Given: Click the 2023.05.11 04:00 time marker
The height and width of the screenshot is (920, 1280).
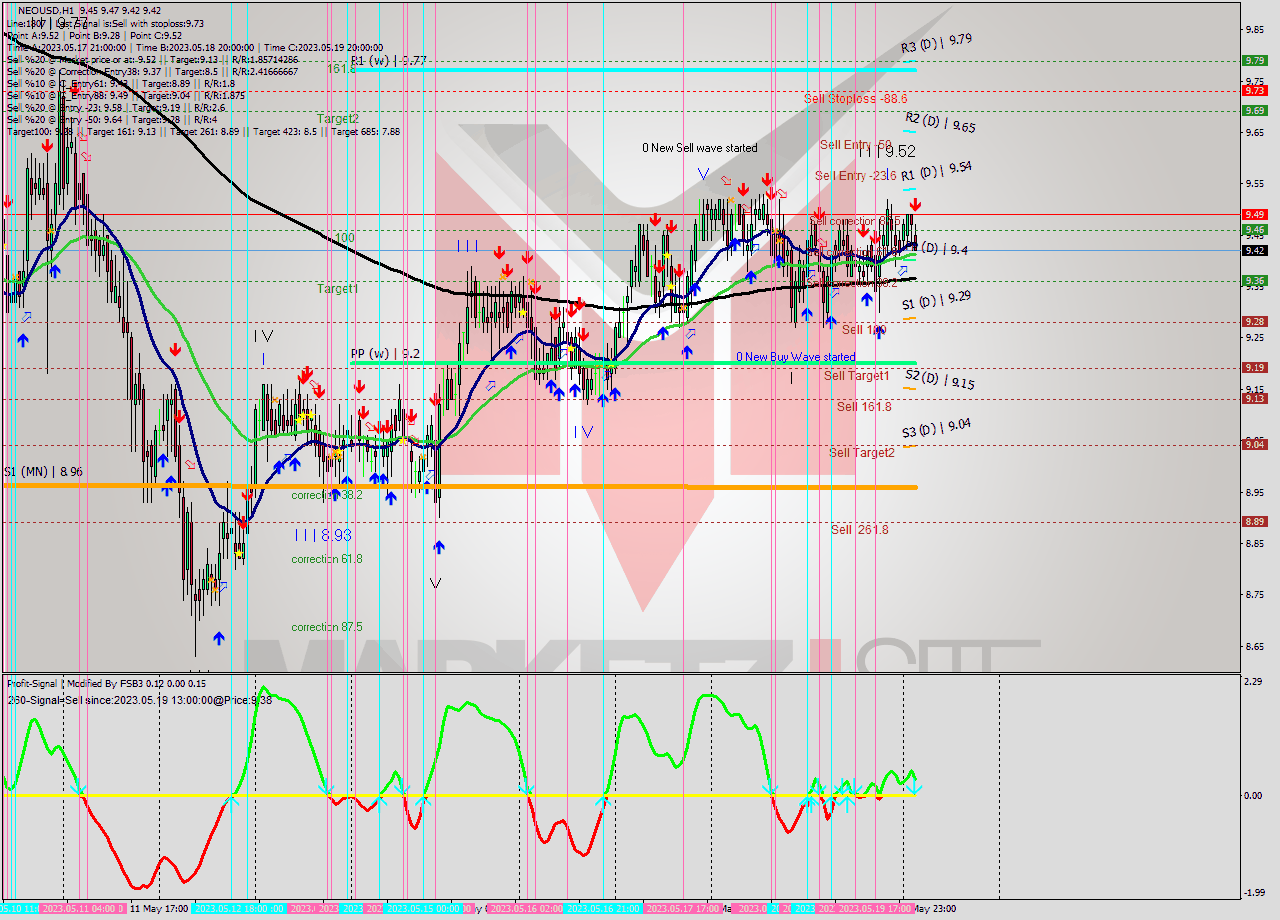Looking at the screenshot, I should click(x=82, y=909).
